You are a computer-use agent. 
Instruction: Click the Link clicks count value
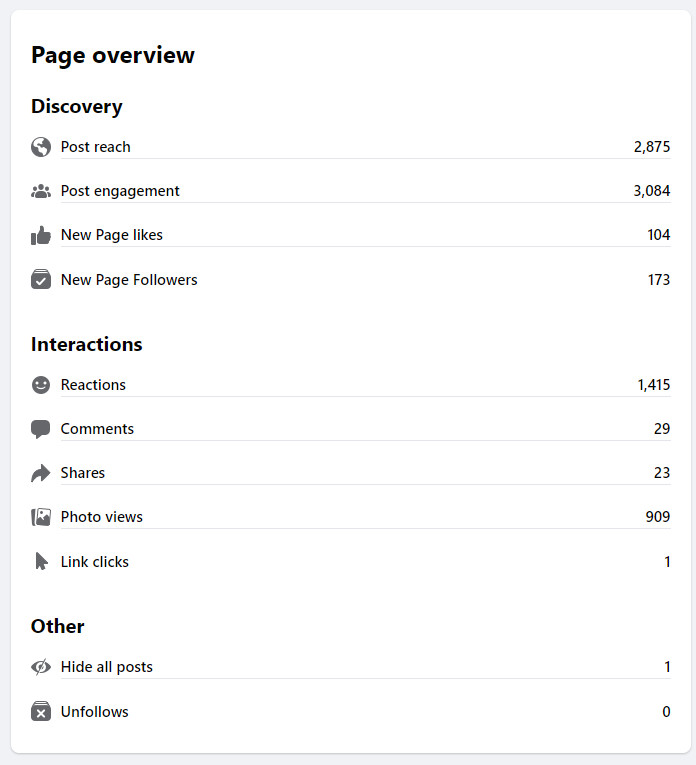[667, 562]
